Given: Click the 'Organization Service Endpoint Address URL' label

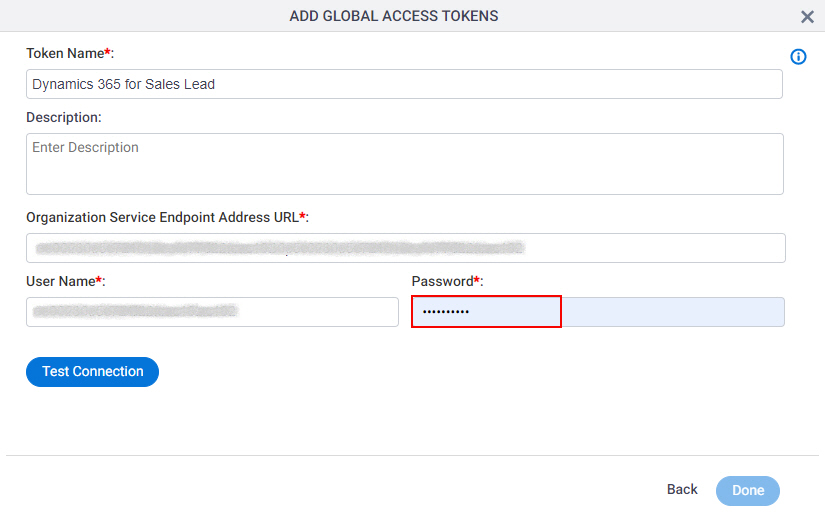Looking at the screenshot, I should point(163,217).
